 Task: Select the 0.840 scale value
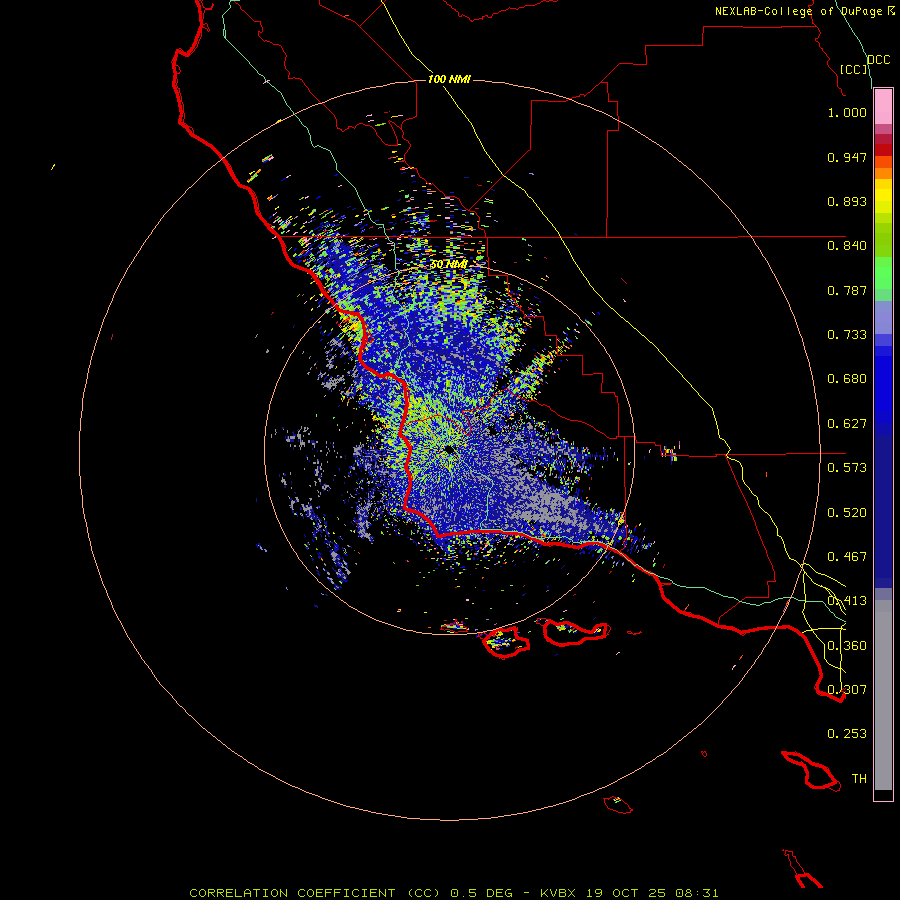tap(847, 246)
